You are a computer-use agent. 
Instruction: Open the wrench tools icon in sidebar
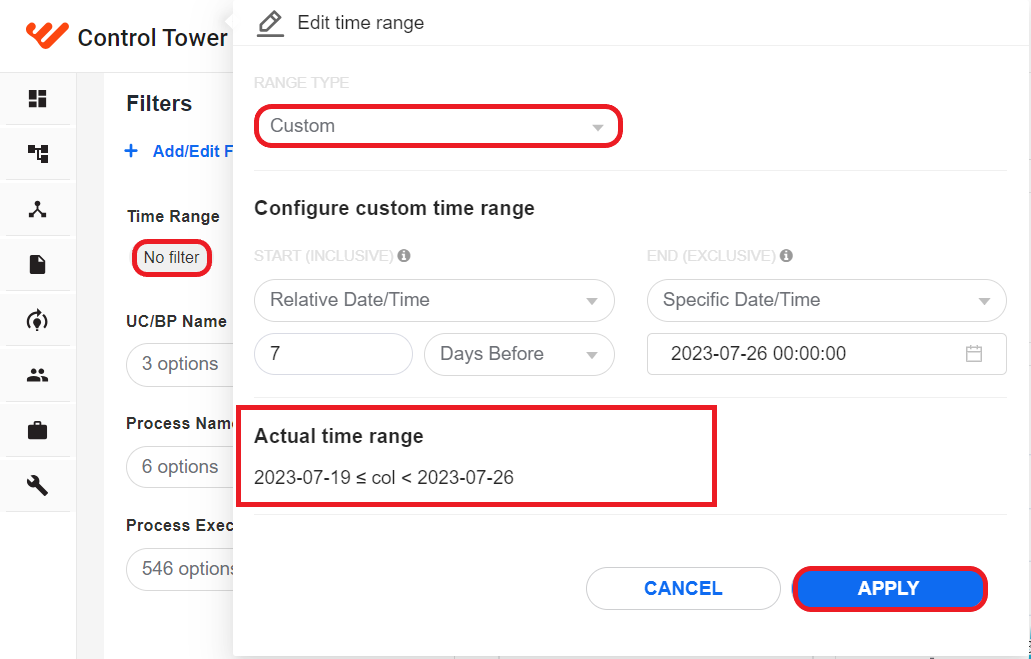coord(37,486)
